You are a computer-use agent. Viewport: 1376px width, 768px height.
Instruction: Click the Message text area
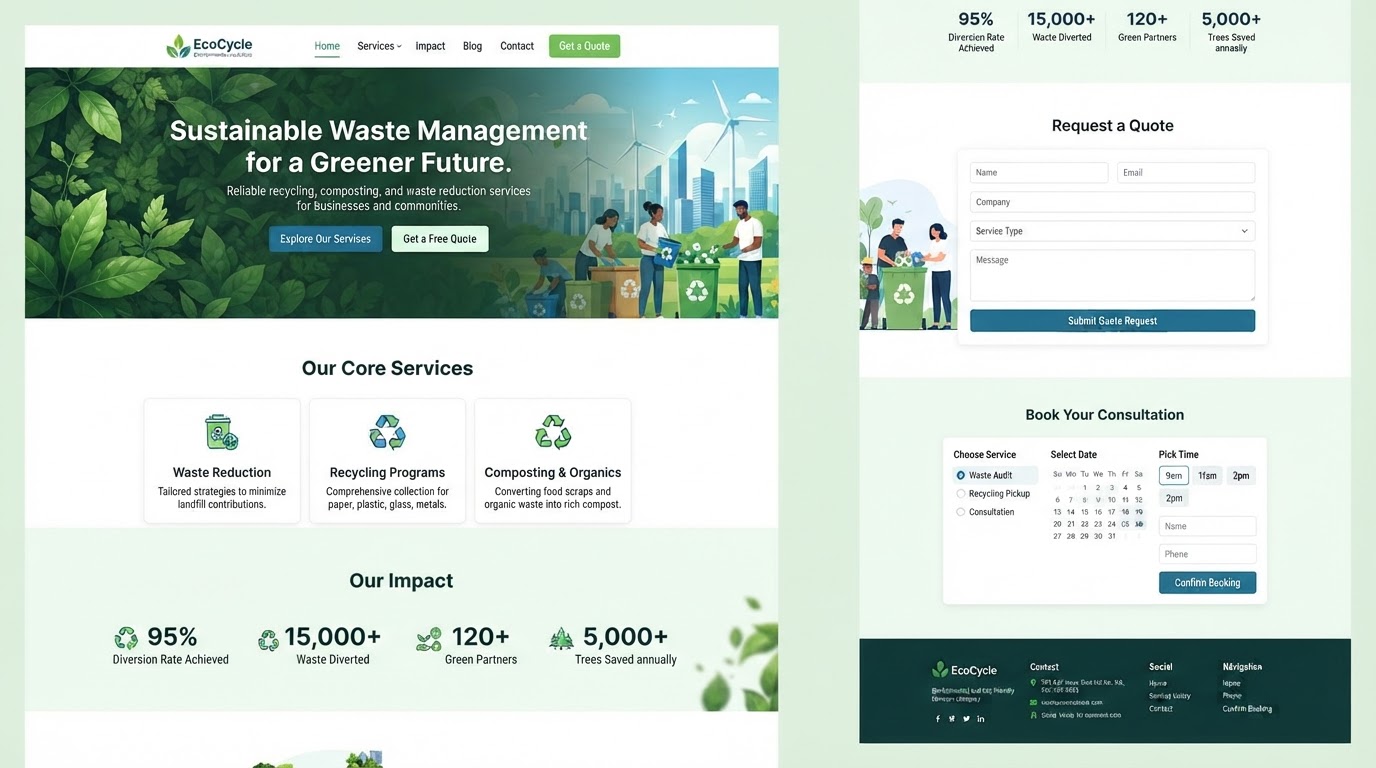(x=1112, y=275)
